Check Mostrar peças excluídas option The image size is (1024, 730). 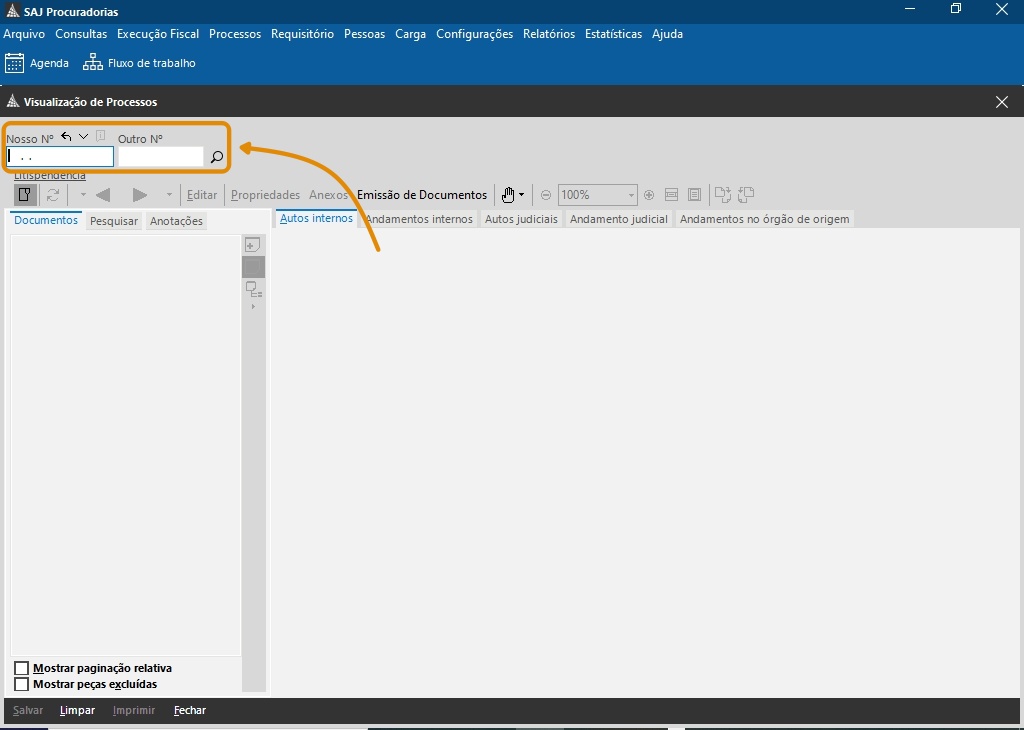(x=22, y=684)
